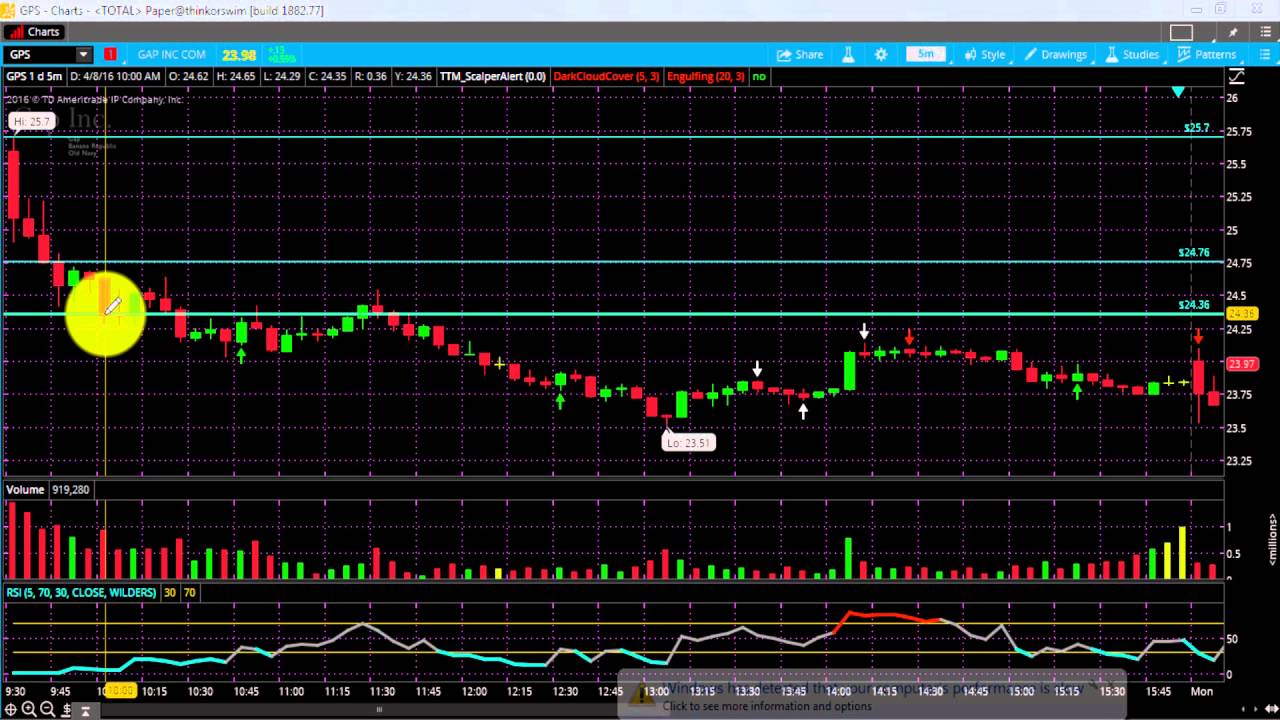
Task: Click the O: 24.62 open value
Action: click(x=187, y=76)
